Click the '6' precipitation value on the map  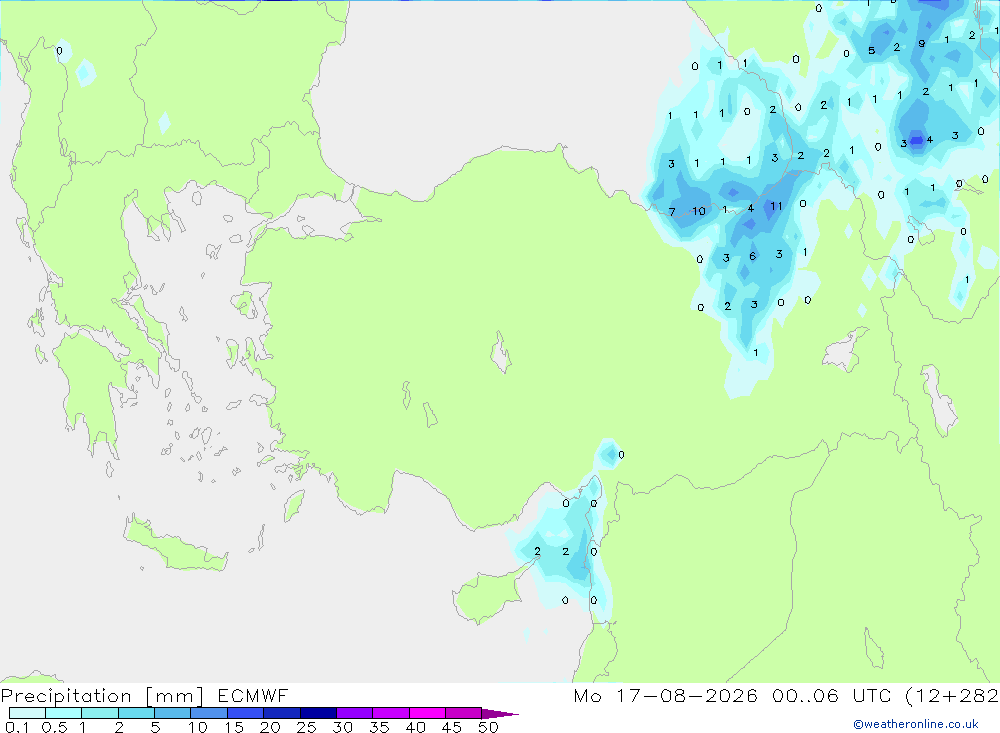click(753, 256)
